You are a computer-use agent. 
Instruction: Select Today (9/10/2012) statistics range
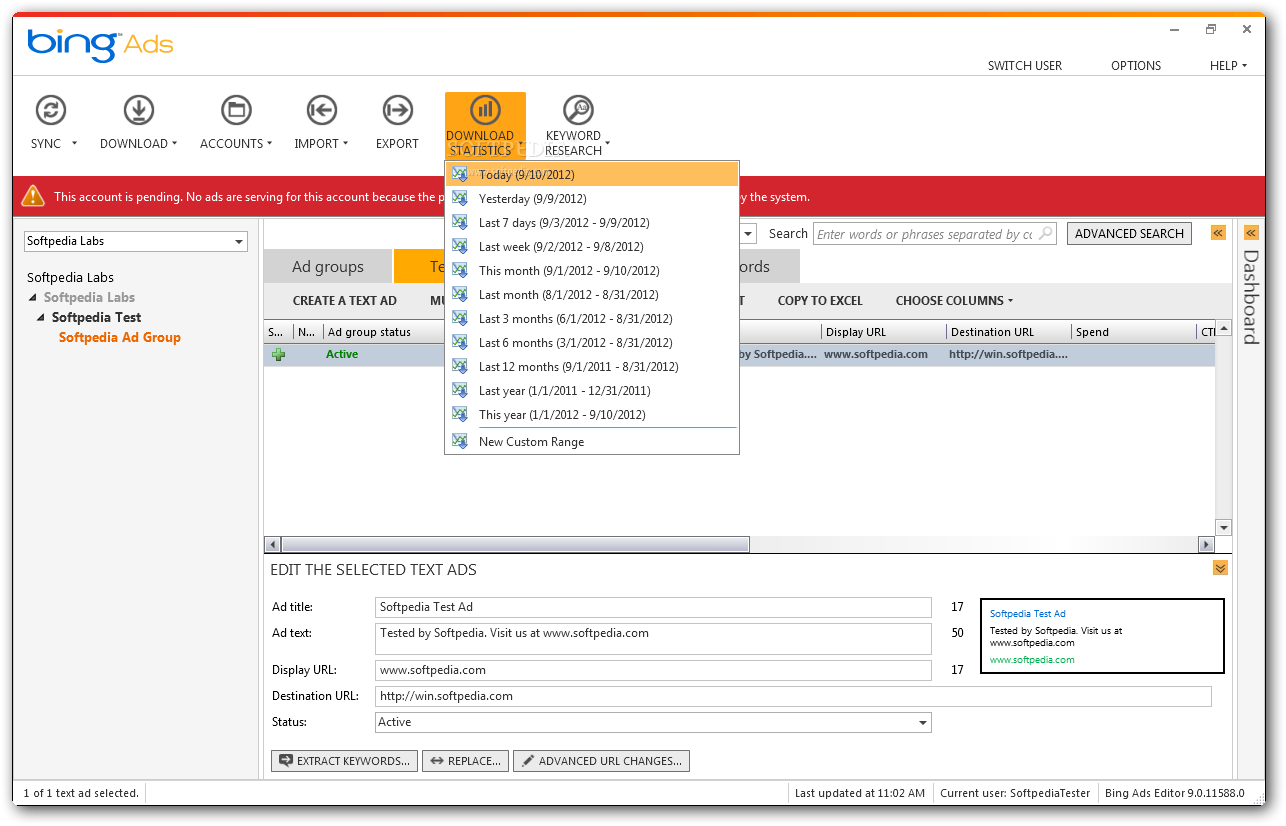592,174
